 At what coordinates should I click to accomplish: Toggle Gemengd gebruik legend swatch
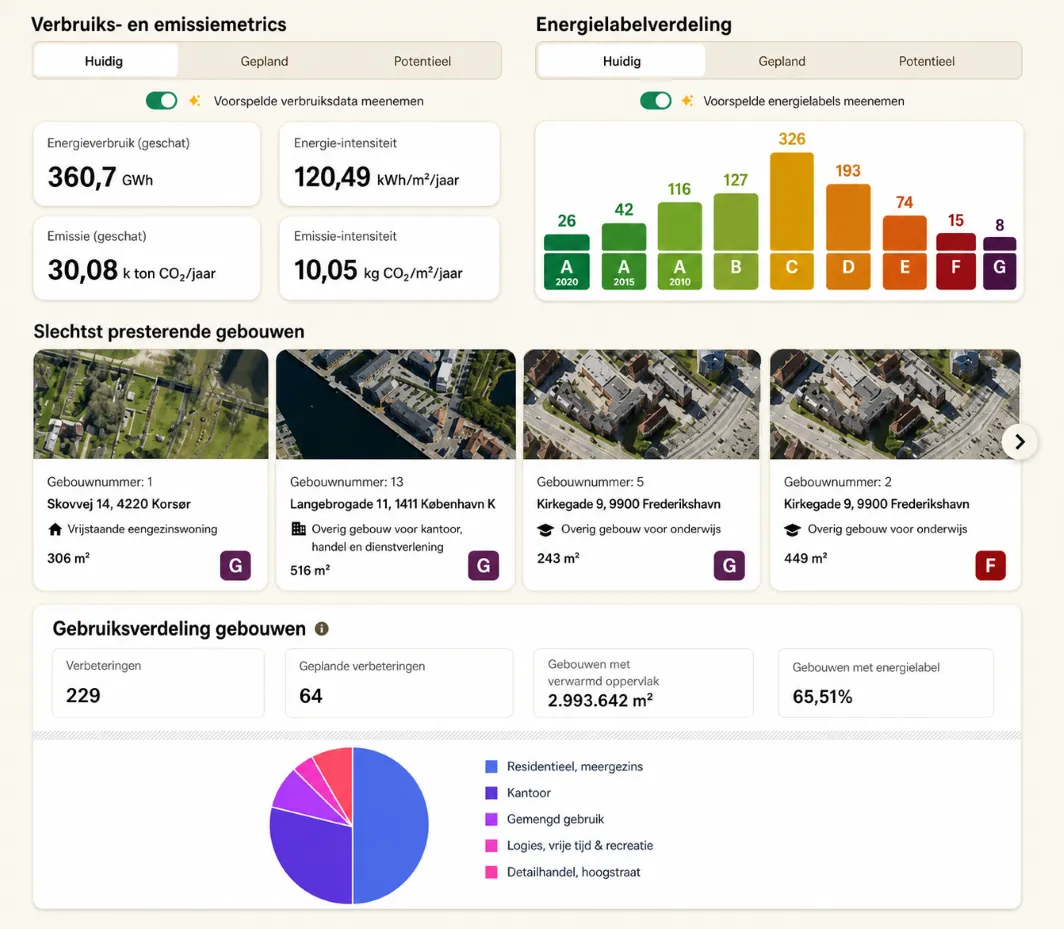coord(491,819)
